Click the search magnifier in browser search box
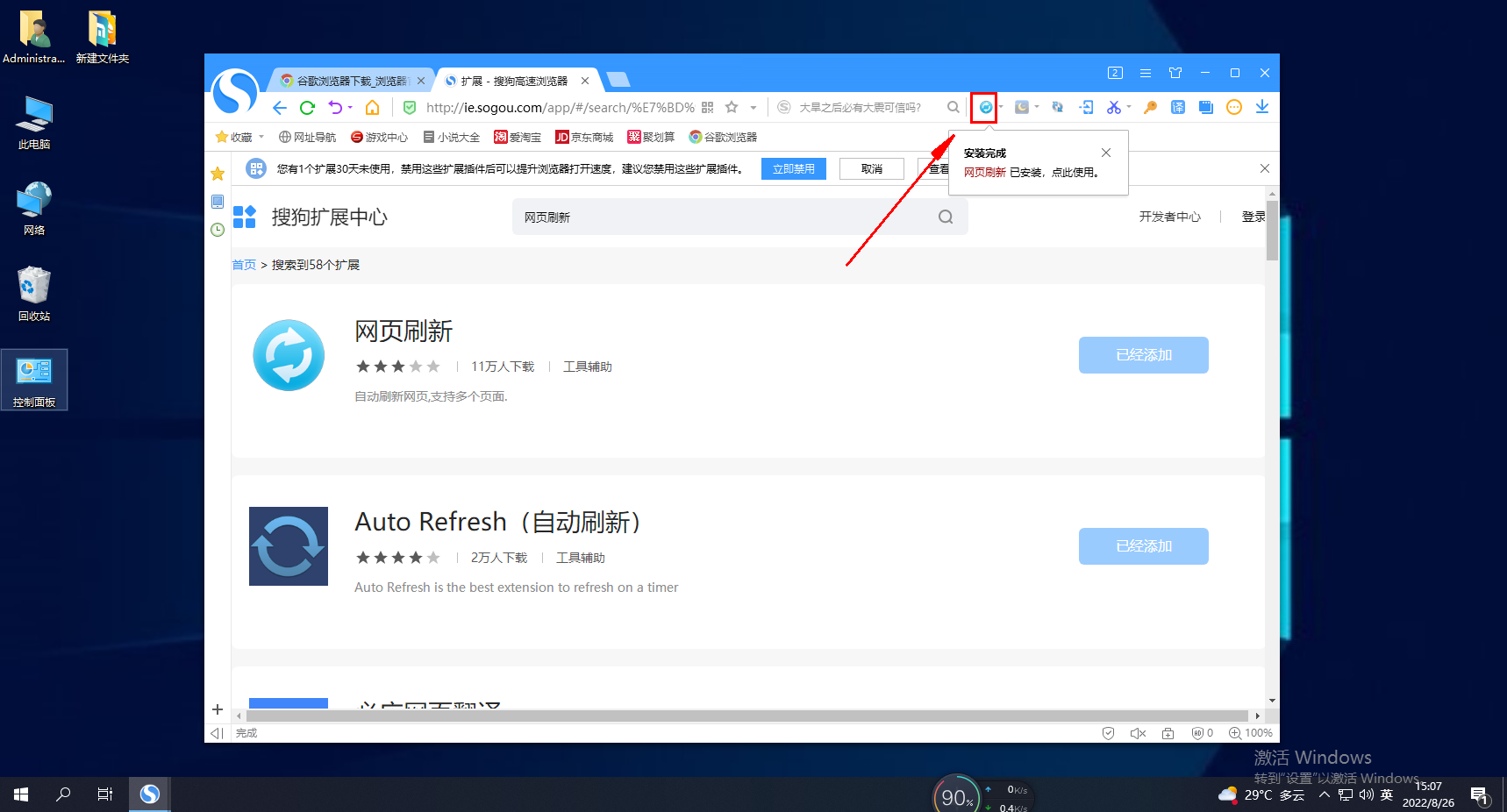 953,107
